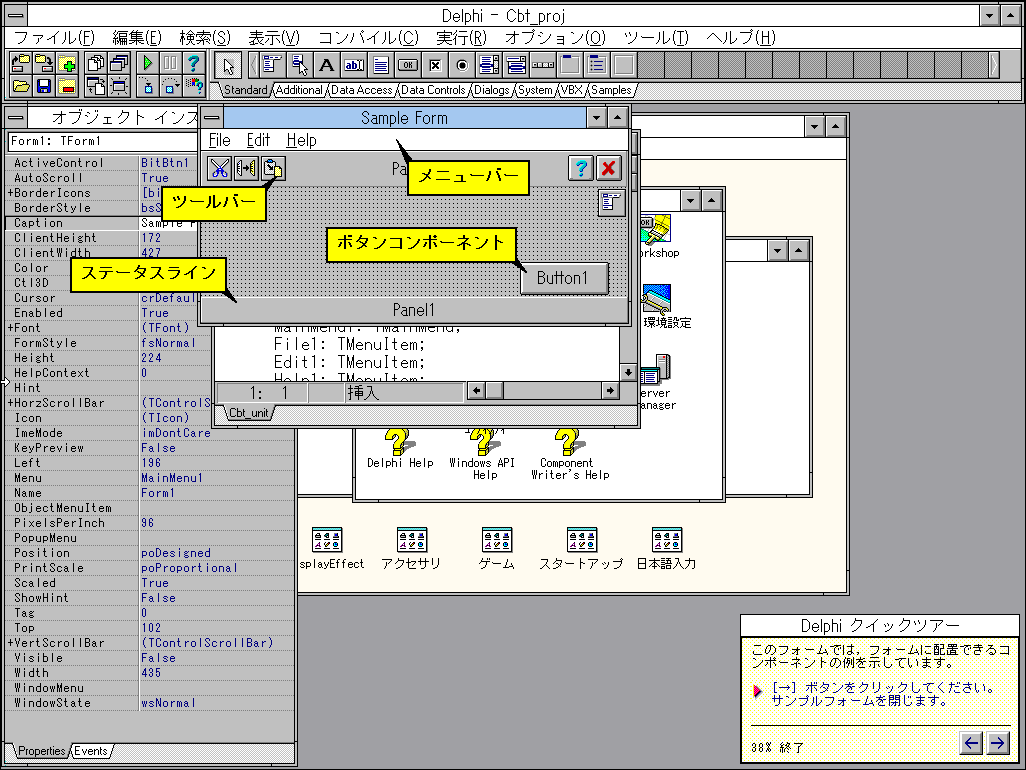Select the CheckBox component (X icon) on palette
The width and height of the screenshot is (1026, 770).
tap(435, 64)
